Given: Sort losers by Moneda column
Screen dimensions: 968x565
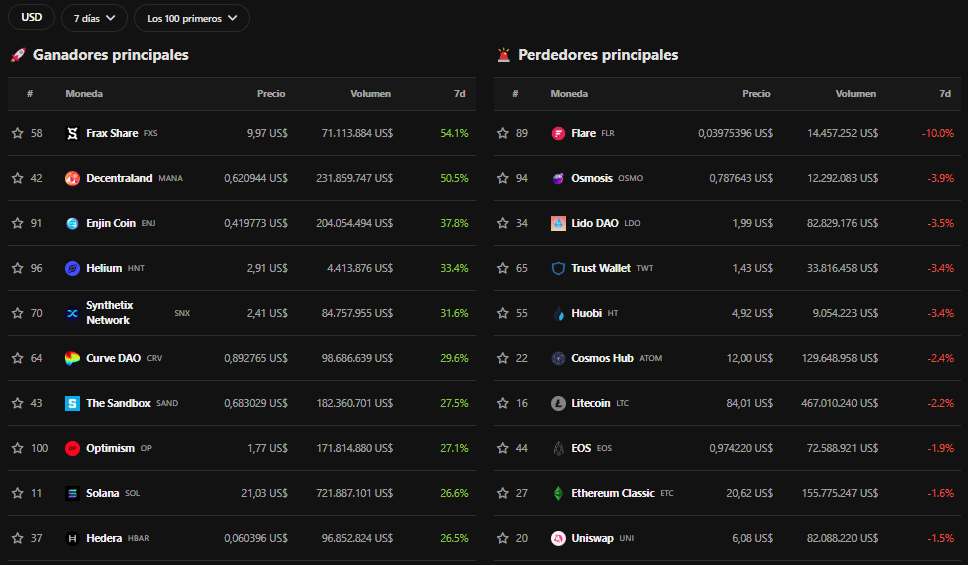Looking at the screenshot, I should pyautogui.click(x=569, y=94).
